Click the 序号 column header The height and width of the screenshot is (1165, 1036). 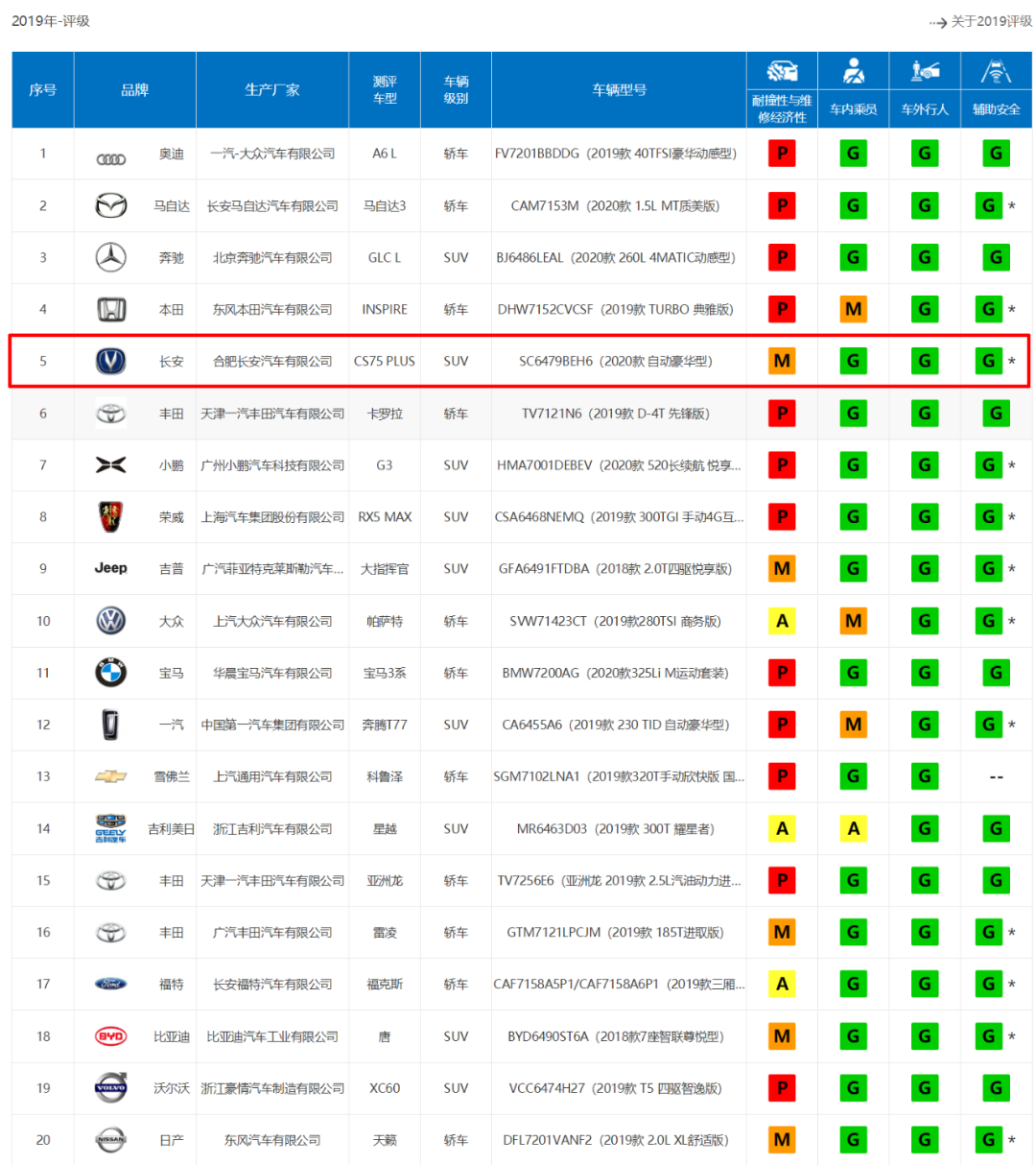(42, 90)
